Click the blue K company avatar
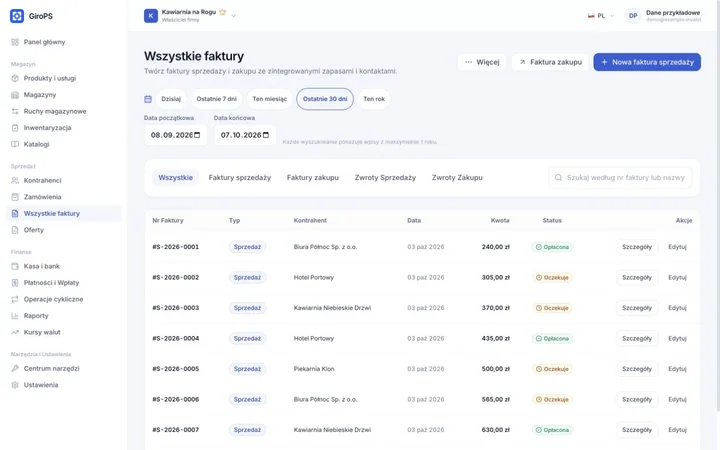The image size is (720, 450). [x=151, y=16]
